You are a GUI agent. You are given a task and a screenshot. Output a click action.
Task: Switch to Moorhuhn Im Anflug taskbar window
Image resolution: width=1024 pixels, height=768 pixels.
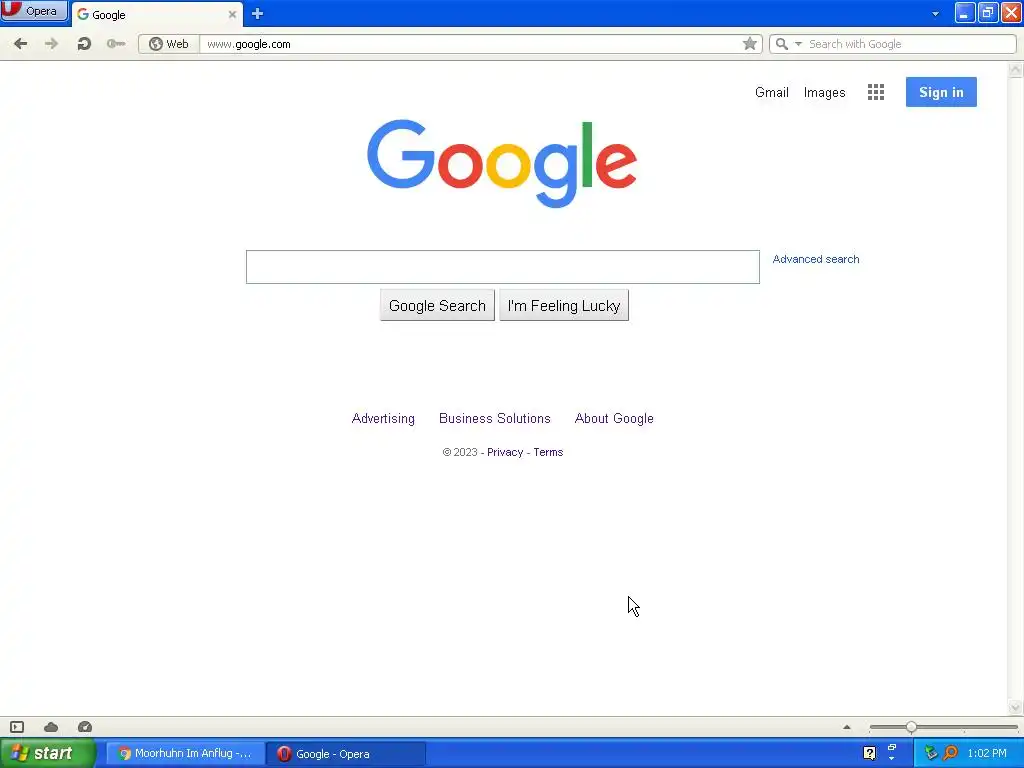(185, 754)
